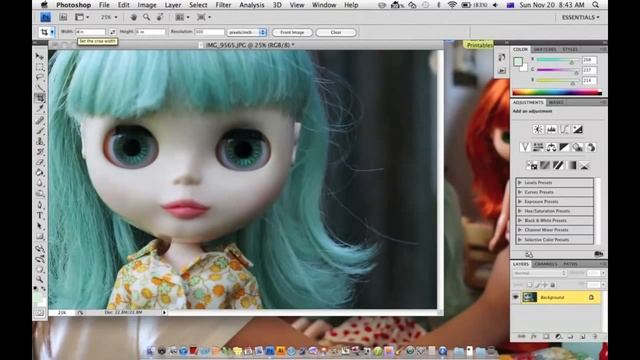This screenshot has height=360, width=640.
Task: Toggle lock image pixels
Action: [537, 284]
